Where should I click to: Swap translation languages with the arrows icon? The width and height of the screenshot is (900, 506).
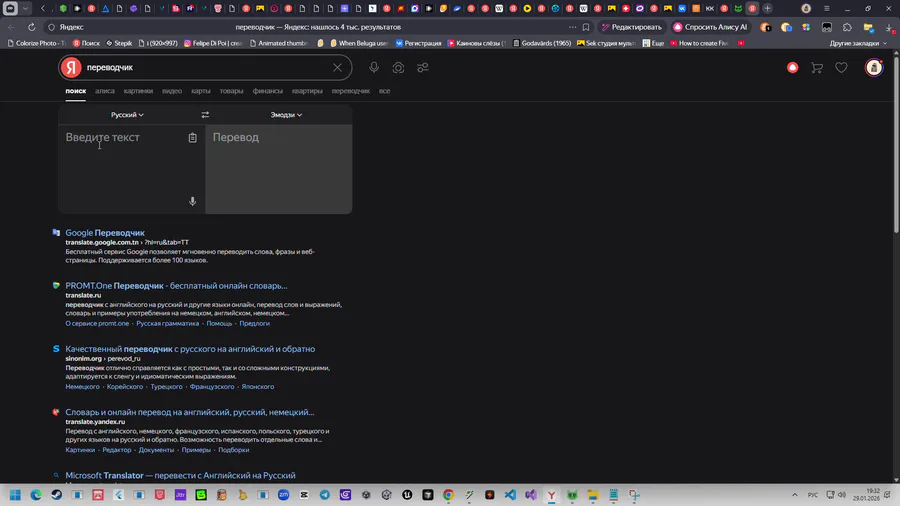coord(205,115)
